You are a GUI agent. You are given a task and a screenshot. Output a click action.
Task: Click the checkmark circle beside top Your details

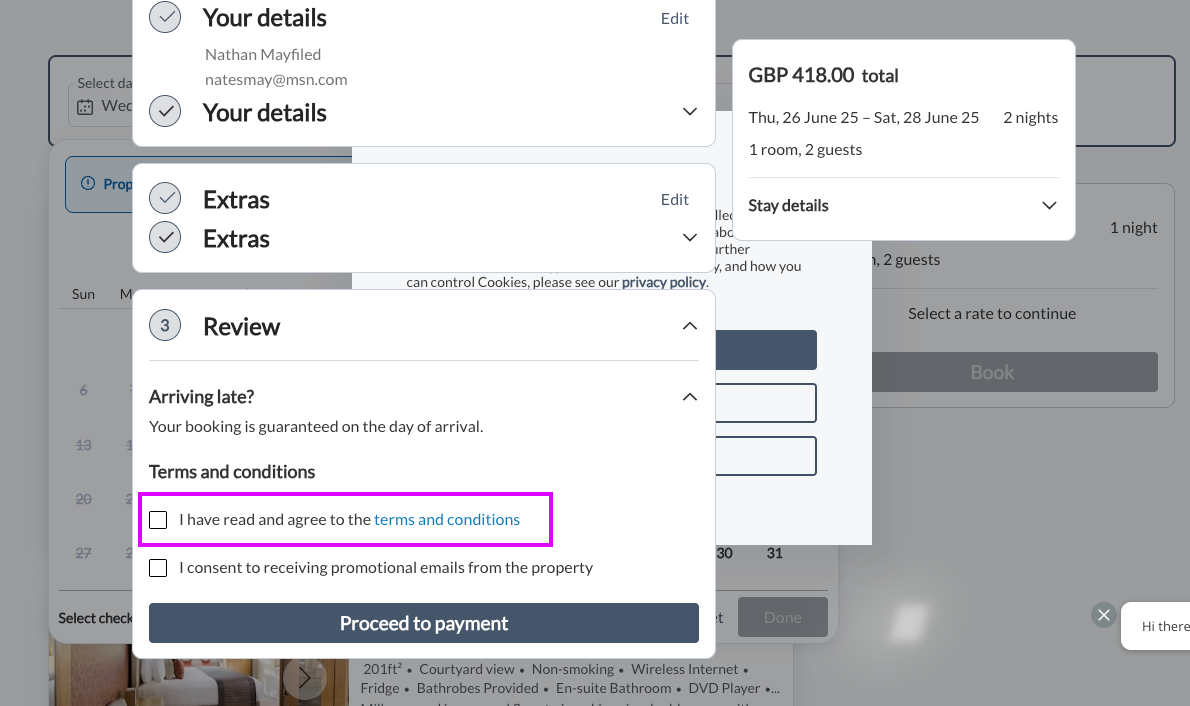coord(165,17)
